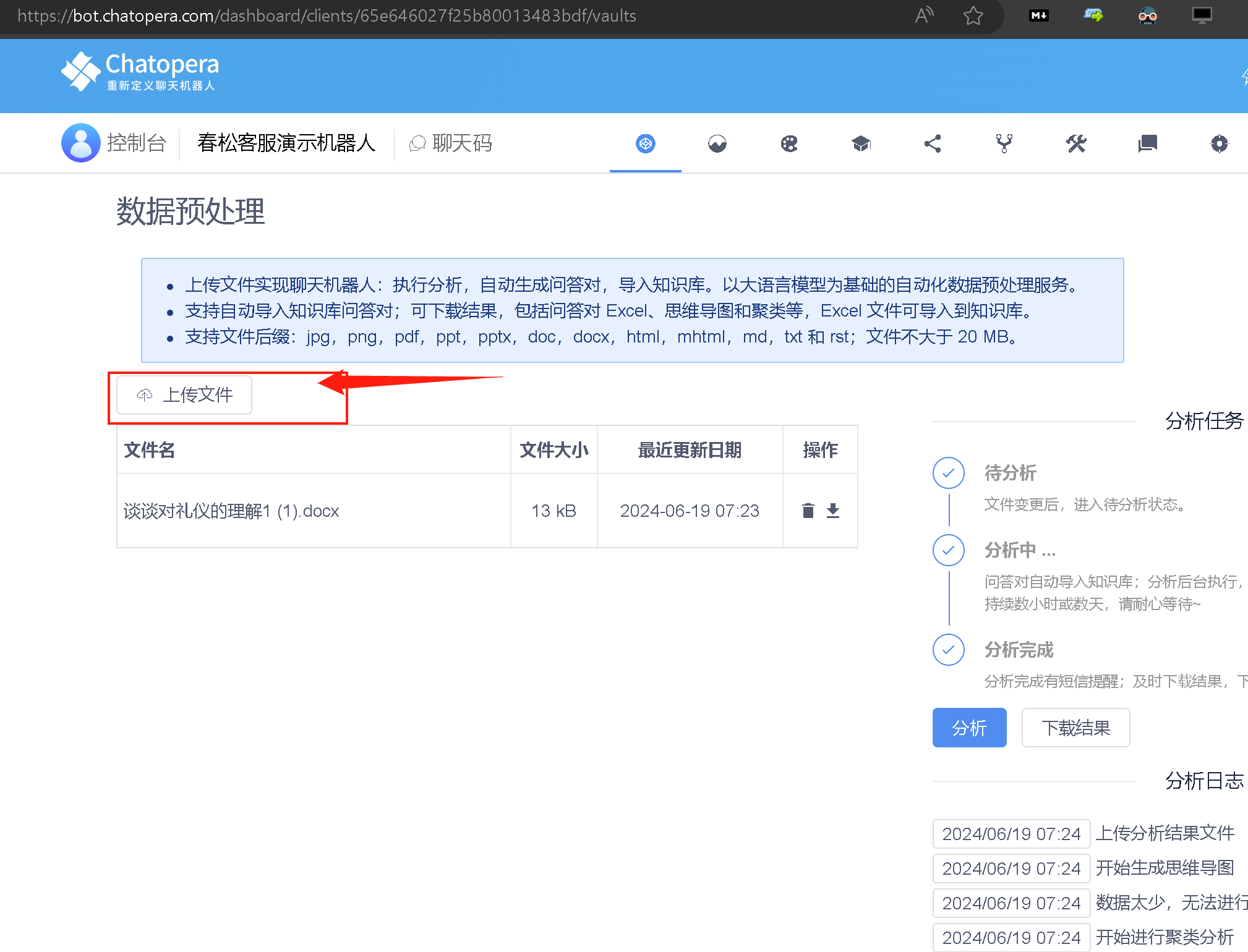This screenshot has height=952, width=1248.
Task: Select the active data preprocessing tab icon
Action: point(646,144)
